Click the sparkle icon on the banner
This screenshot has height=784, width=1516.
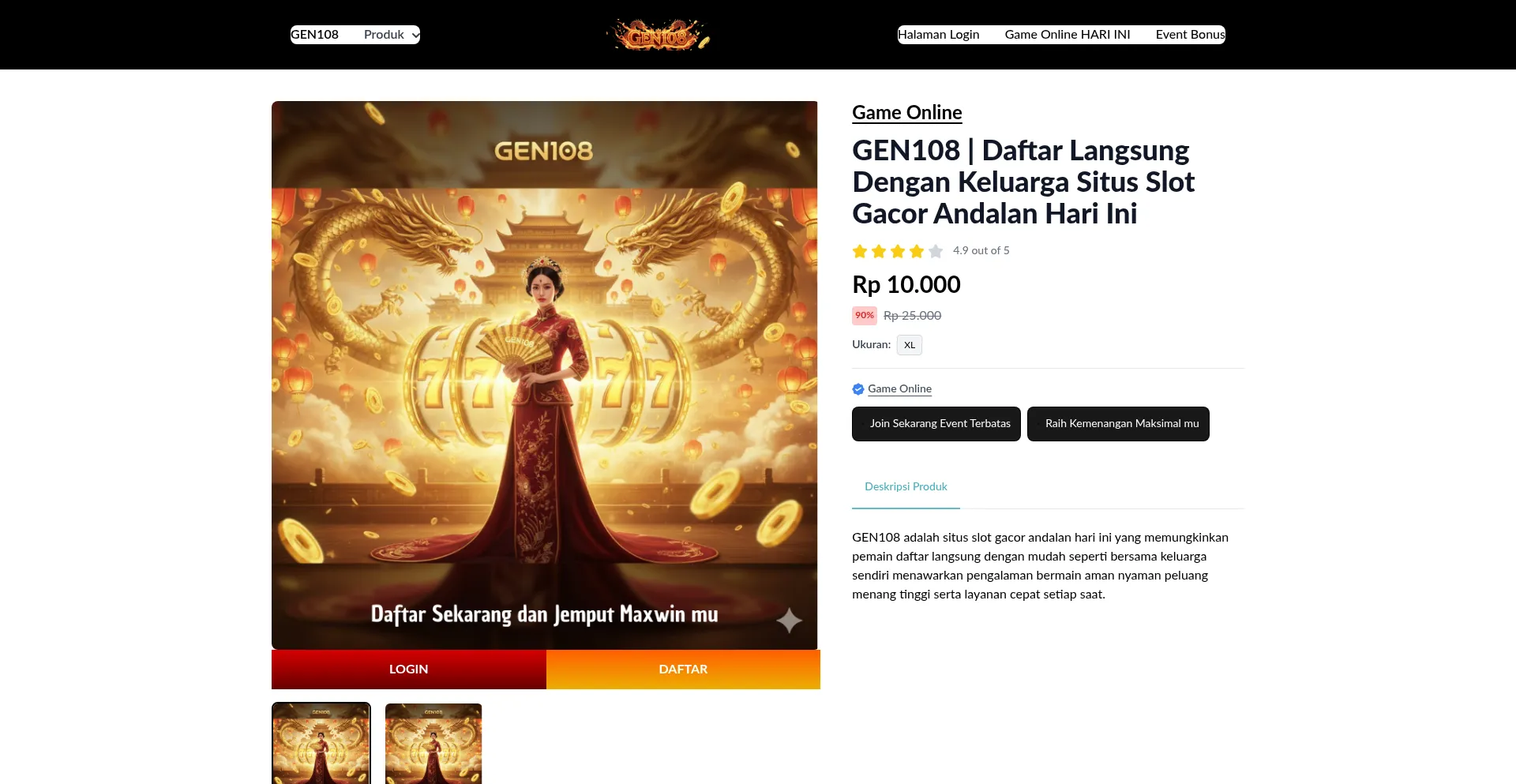[789, 621]
